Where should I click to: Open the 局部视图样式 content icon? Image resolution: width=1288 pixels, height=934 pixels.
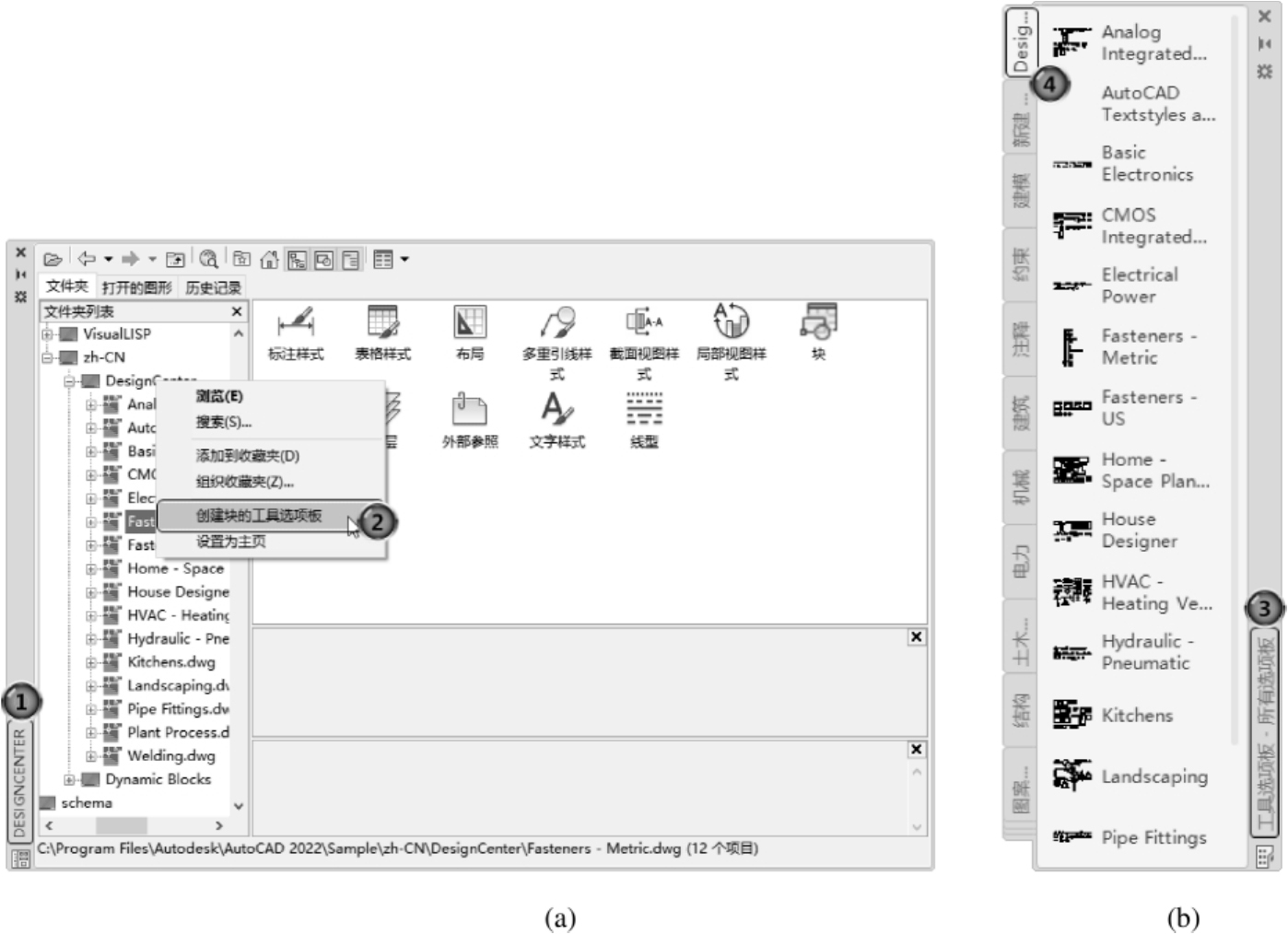coord(731,343)
